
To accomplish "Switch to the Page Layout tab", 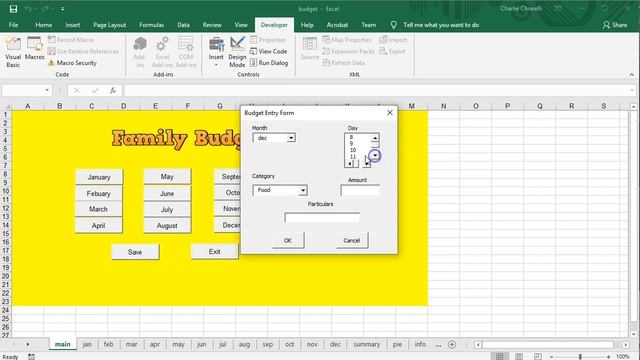I will pyautogui.click(x=109, y=25).
